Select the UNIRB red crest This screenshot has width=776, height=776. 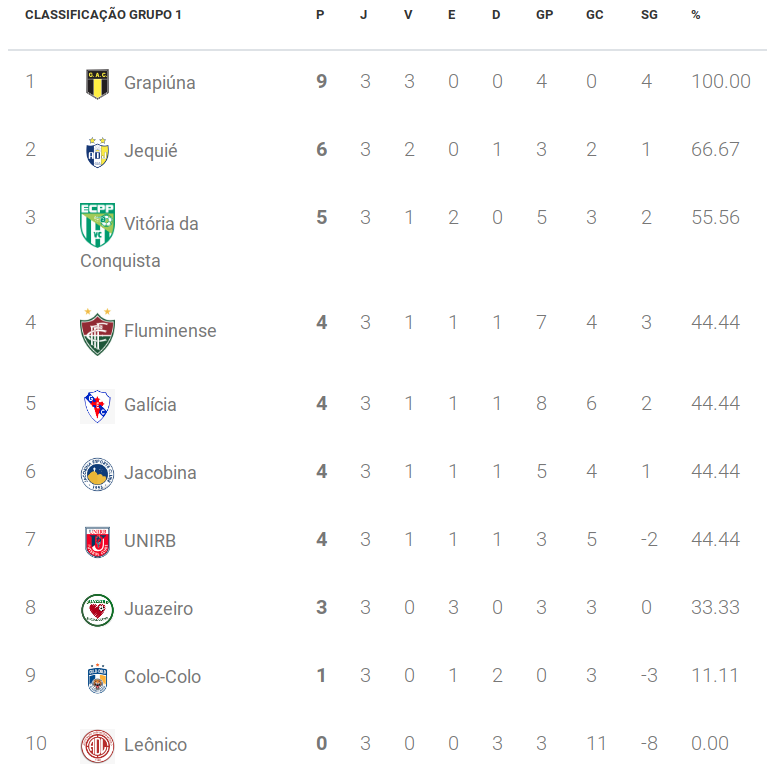pyautogui.click(x=97, y=542)
